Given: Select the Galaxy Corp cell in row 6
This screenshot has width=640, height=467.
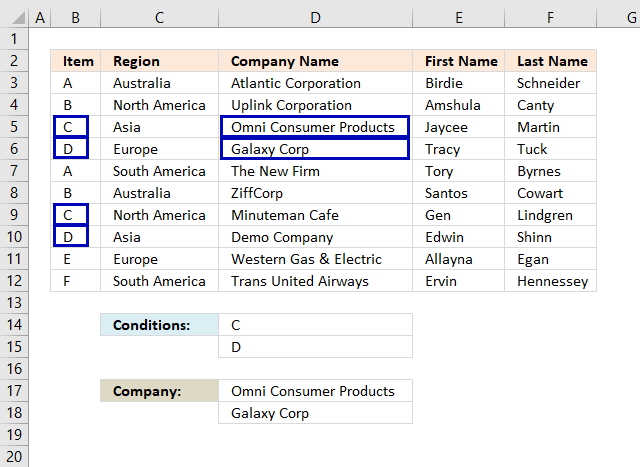Looking at the screenshot, I should (315, 149).
